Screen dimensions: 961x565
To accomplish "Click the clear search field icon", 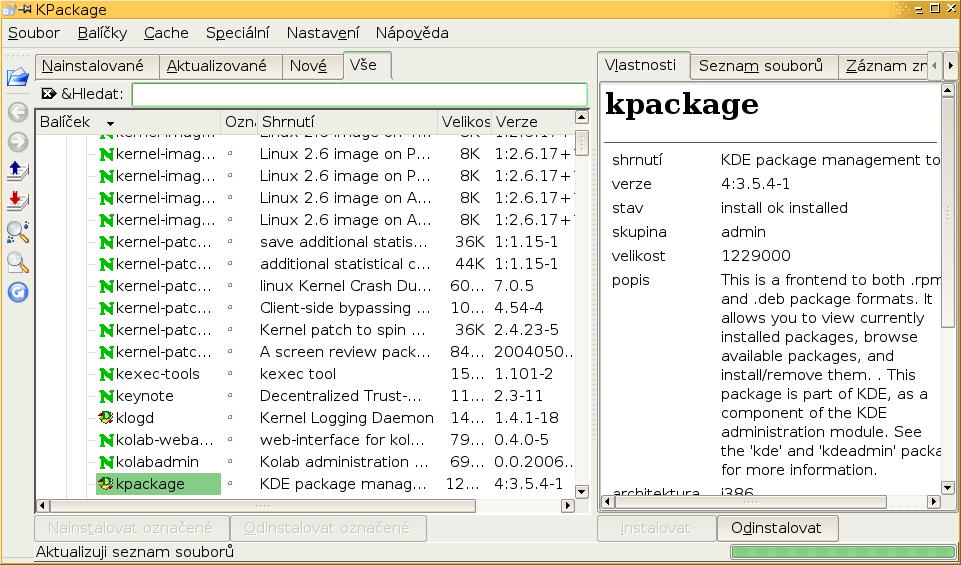I will click(48, 94).
